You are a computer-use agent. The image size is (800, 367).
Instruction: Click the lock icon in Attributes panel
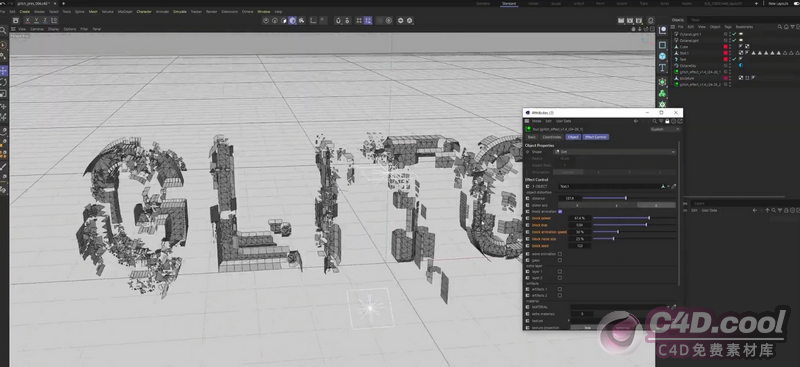tap(667, 121)
